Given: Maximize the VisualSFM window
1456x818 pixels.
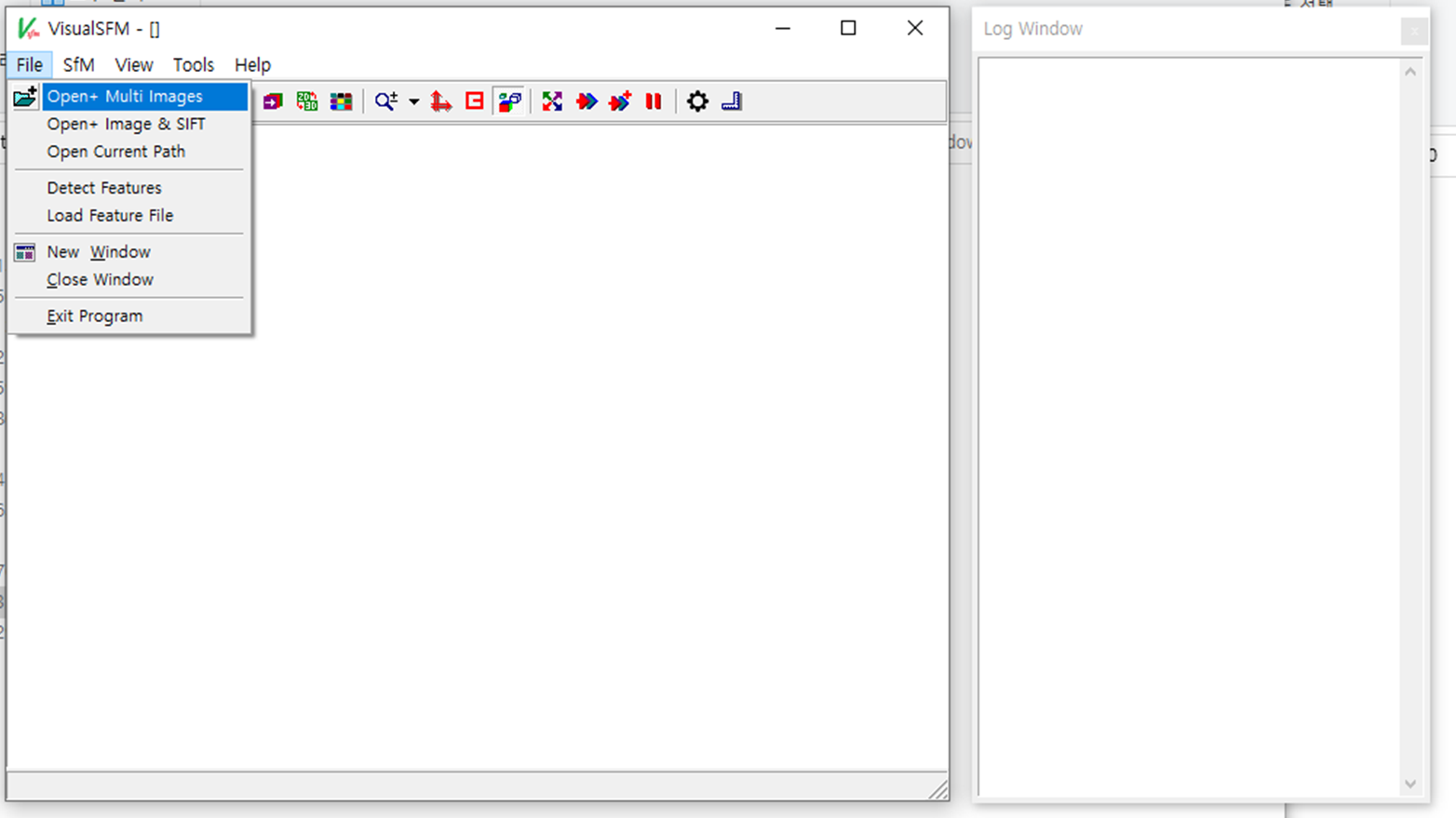Looking at the screenshot, I should pos(848,29).
